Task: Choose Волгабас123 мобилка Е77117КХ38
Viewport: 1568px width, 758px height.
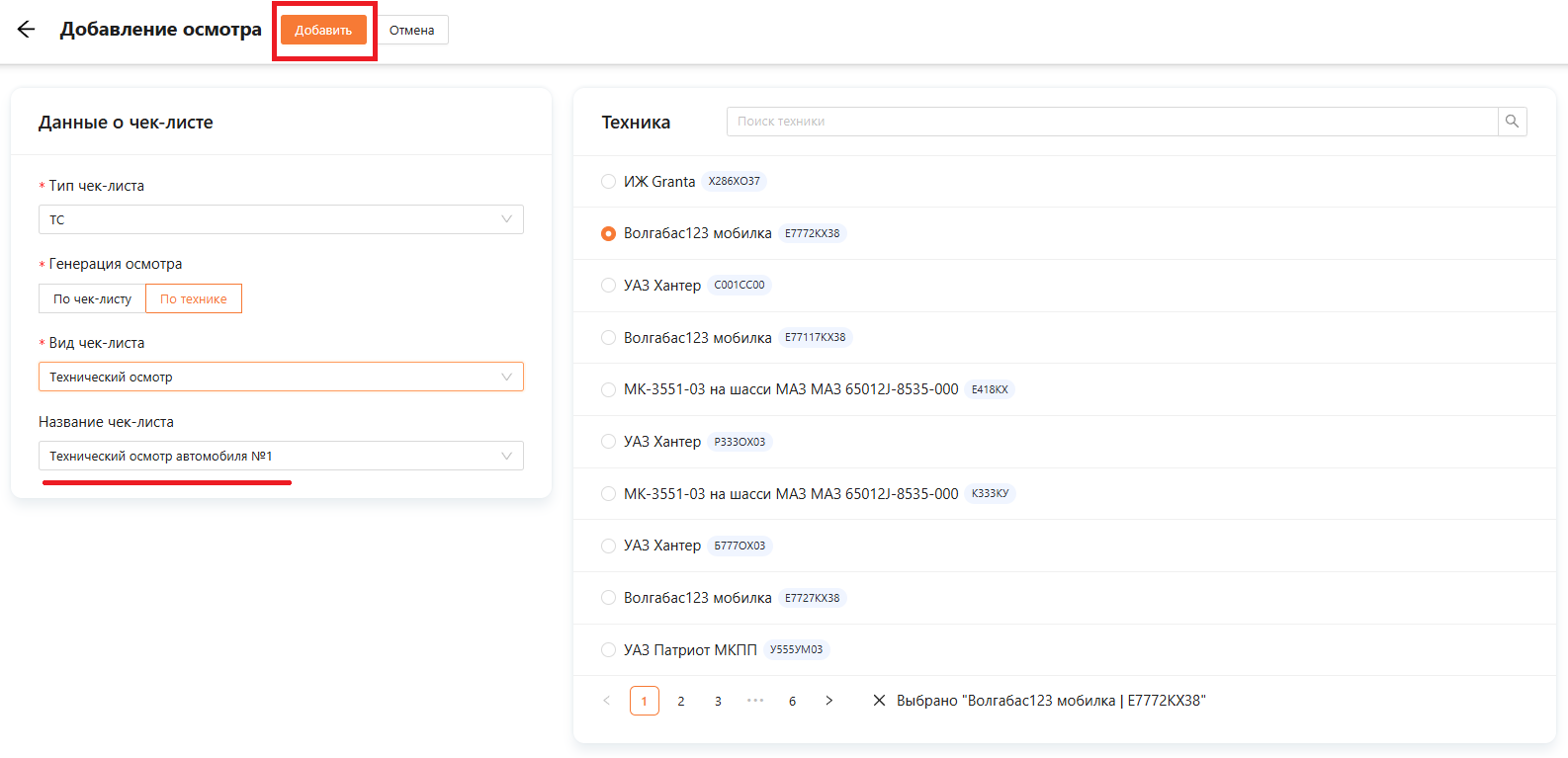Action: point(609,338)
